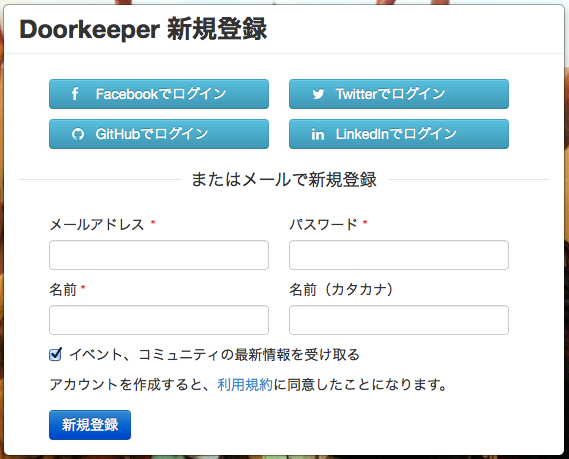Click the Twitter bird icon
The width and height of the screenshot is (569, 459).
(318, 94)
